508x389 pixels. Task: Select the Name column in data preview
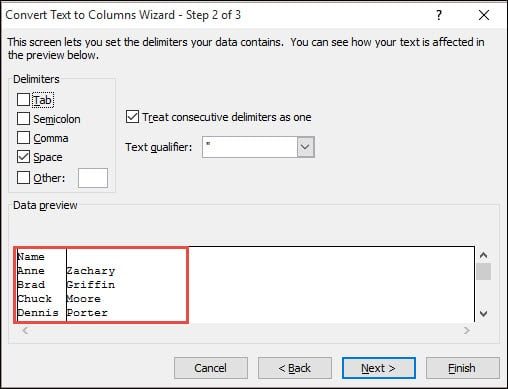click(41, 285)
